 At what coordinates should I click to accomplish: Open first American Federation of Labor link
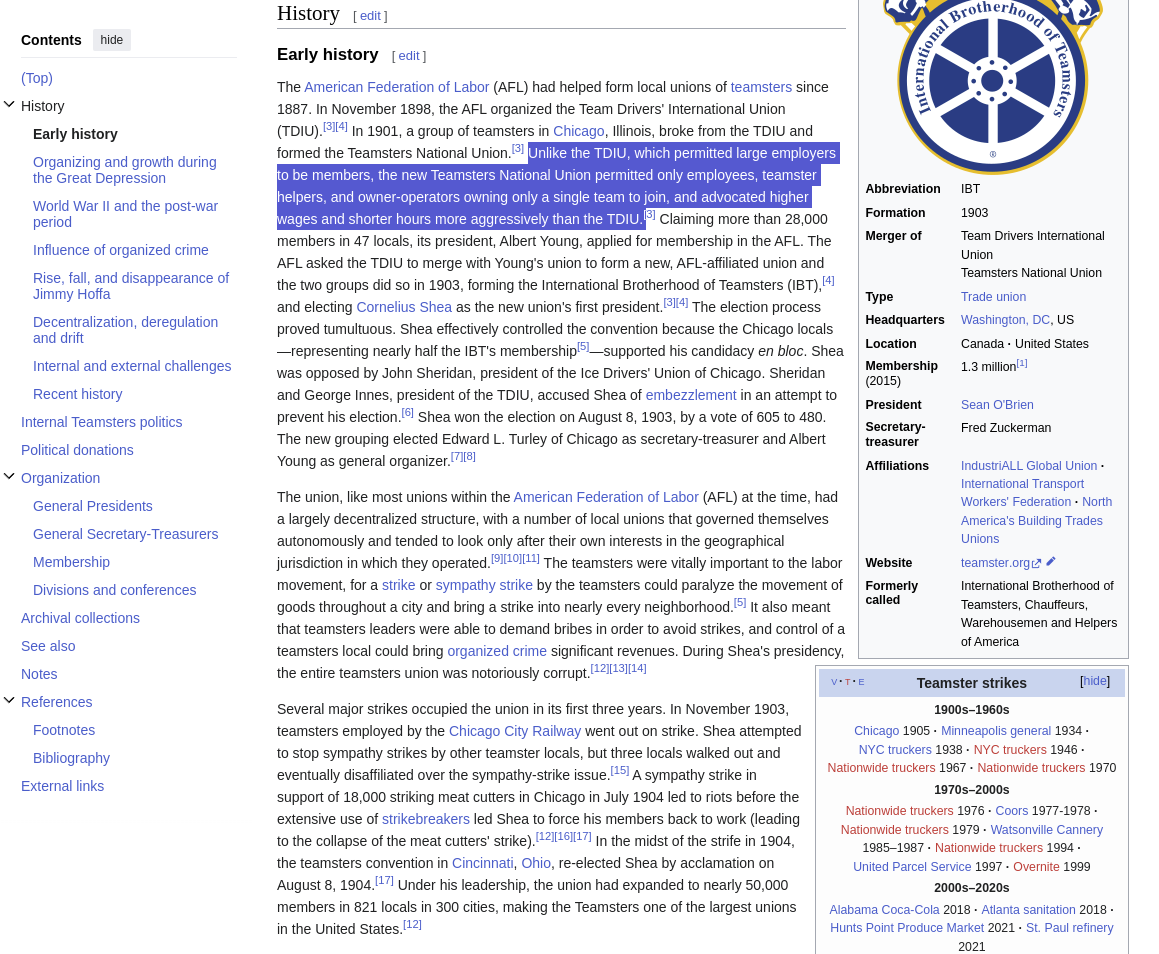tap(397, 87)
